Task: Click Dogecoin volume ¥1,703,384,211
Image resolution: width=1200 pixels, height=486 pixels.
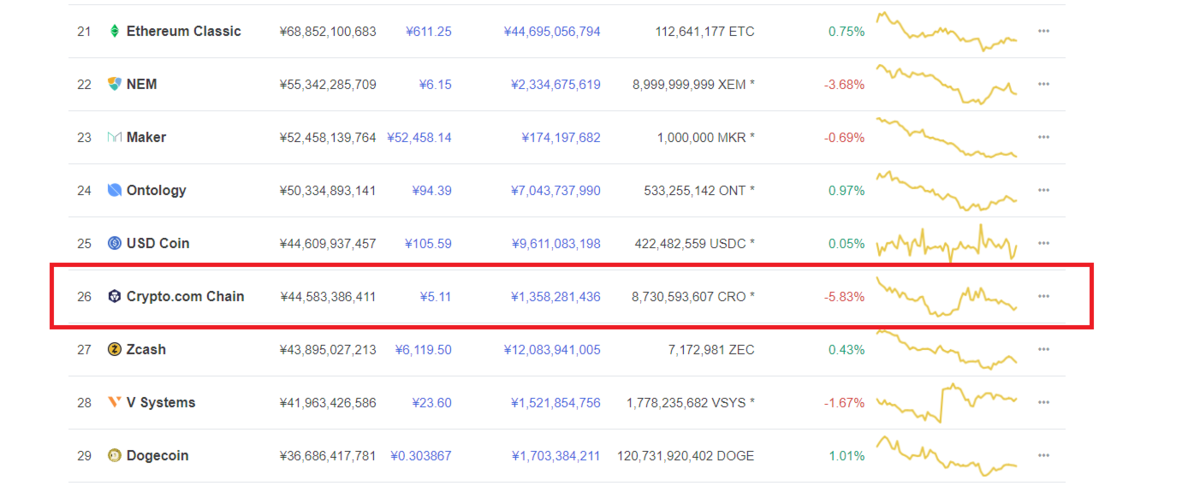Action: pyautogui.click(x=556, y=455)
